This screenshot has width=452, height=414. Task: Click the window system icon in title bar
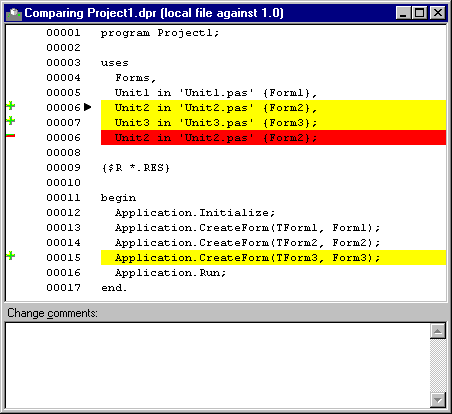(14, 14)
